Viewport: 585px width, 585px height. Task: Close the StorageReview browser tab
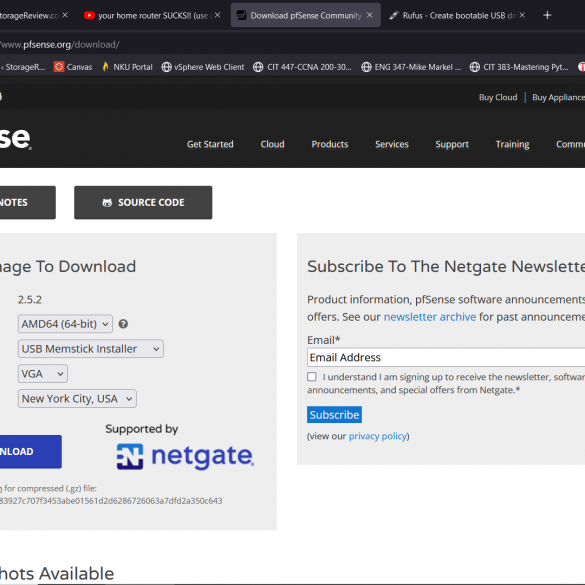[65, 15]
